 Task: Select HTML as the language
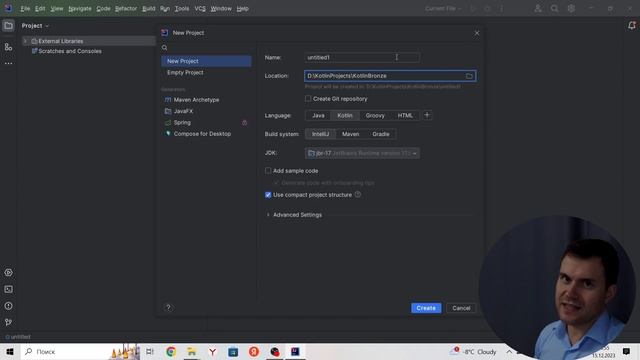[405, 116]
